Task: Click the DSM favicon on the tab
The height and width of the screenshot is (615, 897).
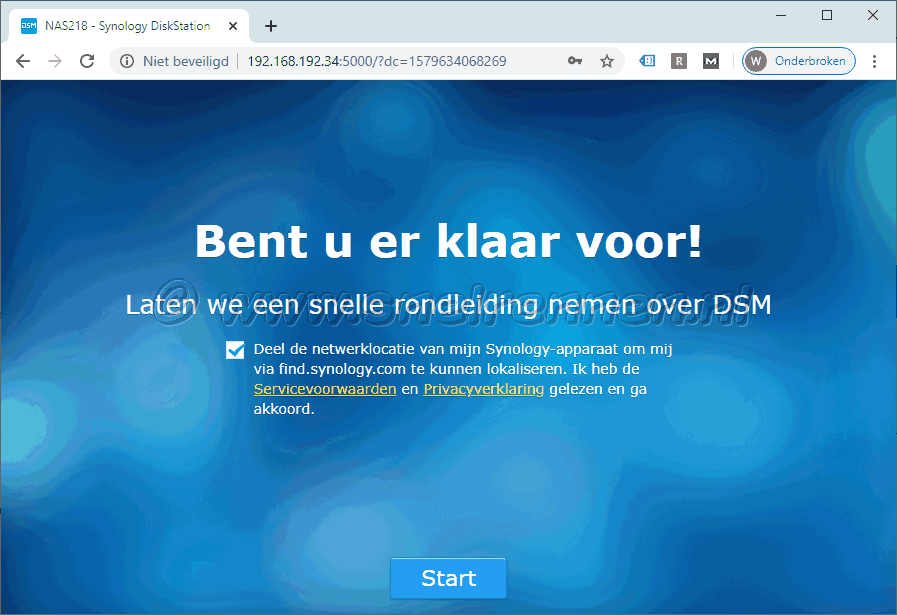Action: (29, 26)
